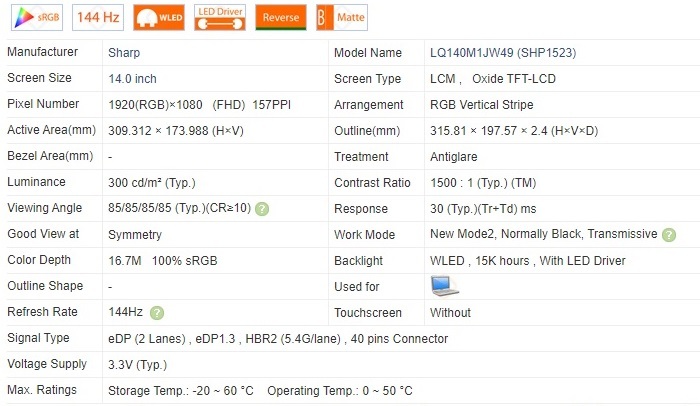Click the Active Area(mm) row label

tap(51, 130)
